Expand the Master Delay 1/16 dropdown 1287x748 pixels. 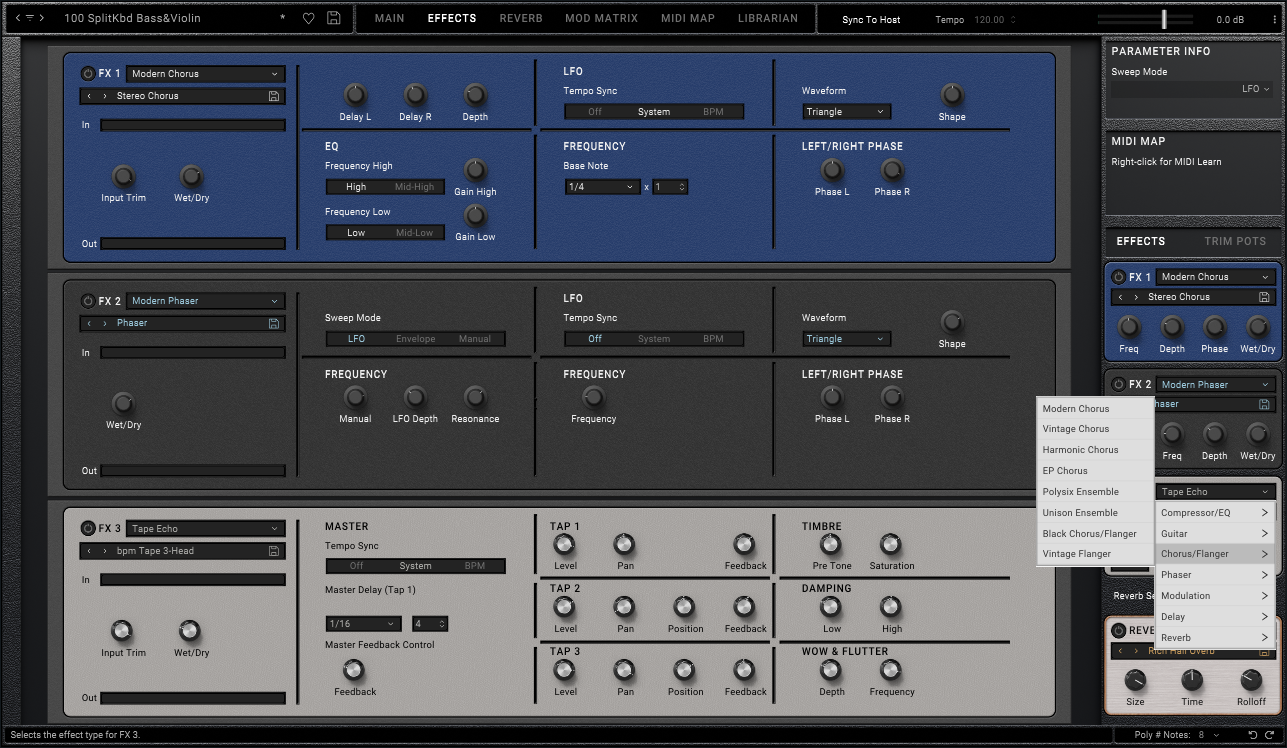pos(363,624)
